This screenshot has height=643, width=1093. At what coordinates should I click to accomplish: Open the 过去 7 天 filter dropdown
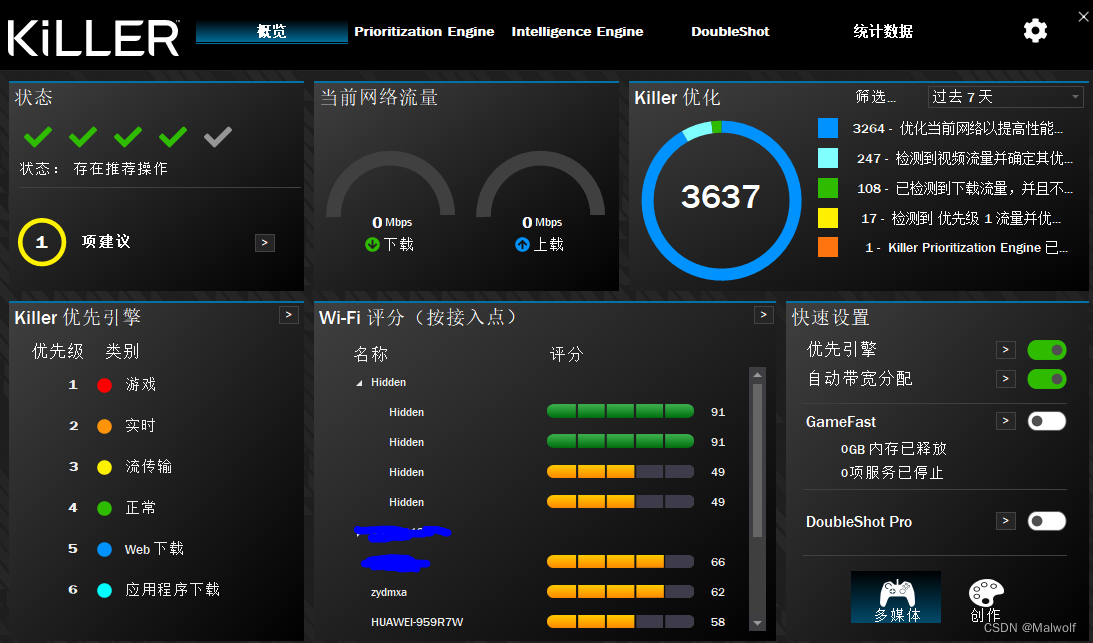click(1005, 96)
